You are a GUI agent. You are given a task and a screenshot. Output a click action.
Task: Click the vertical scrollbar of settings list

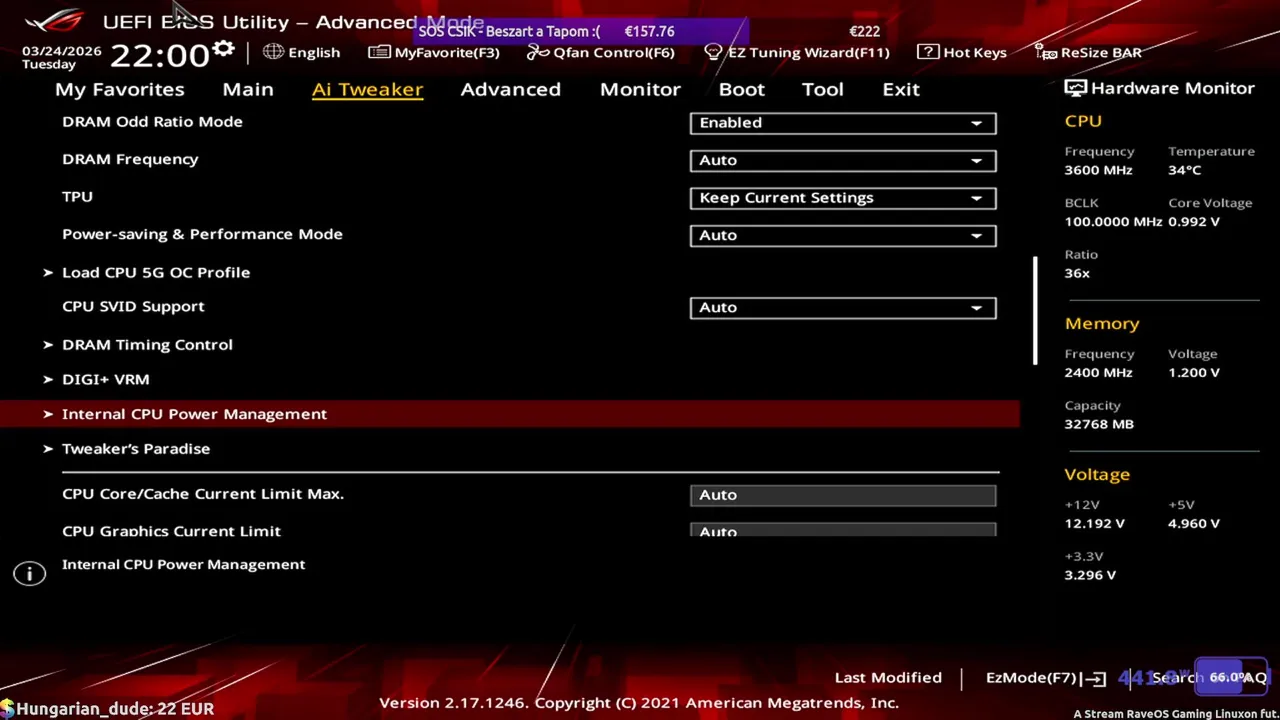1035,310
